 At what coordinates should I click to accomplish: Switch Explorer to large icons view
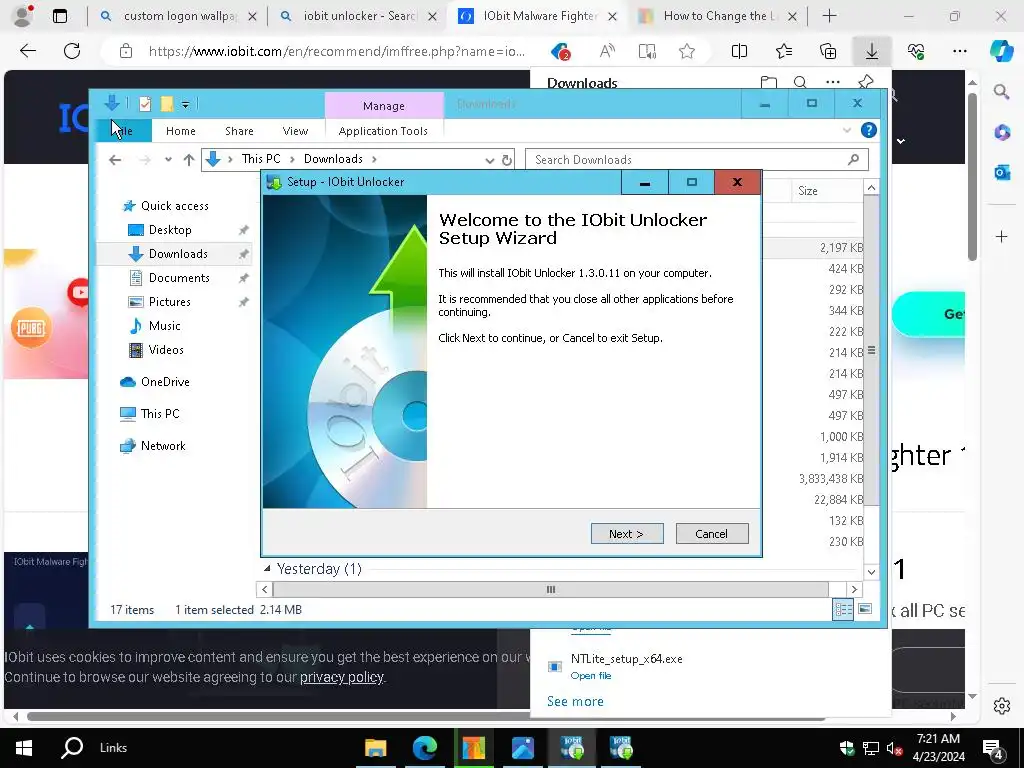pos(865,609)
